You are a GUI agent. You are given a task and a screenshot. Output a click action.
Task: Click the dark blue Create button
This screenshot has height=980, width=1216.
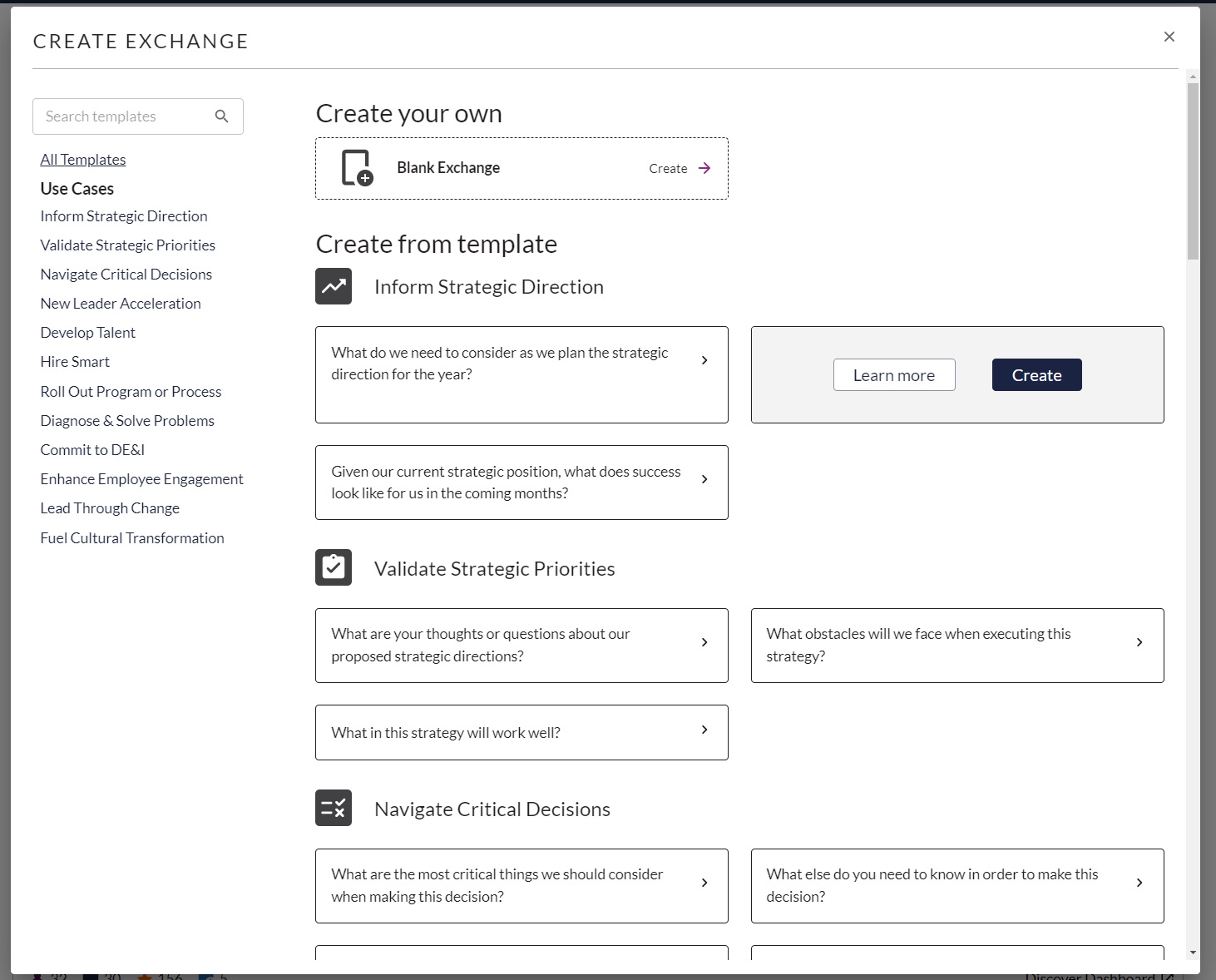(1037, 375)
